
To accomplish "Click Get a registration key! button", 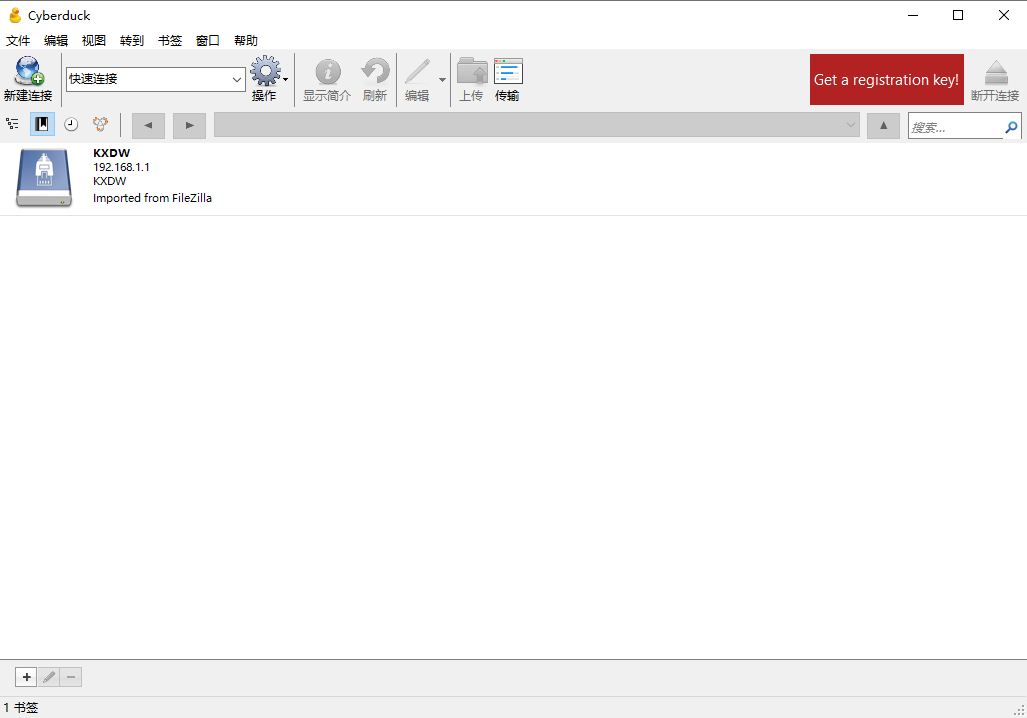I will point(887,79).
